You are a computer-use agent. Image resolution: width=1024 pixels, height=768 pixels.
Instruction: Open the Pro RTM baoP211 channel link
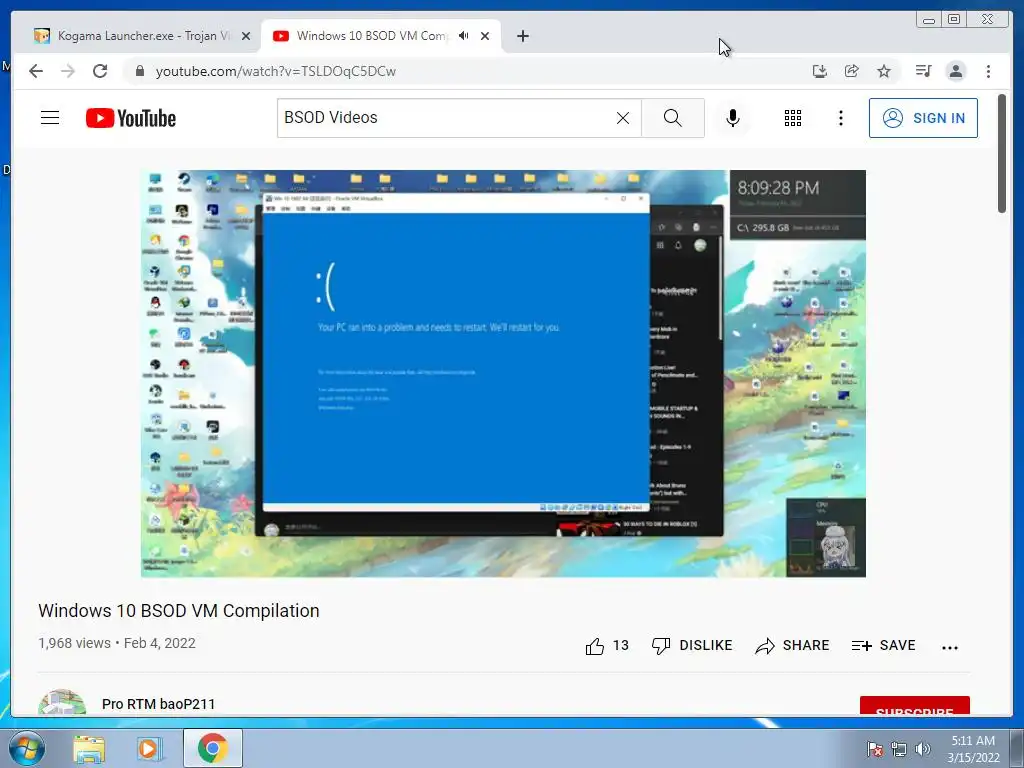tap(158, 704)
